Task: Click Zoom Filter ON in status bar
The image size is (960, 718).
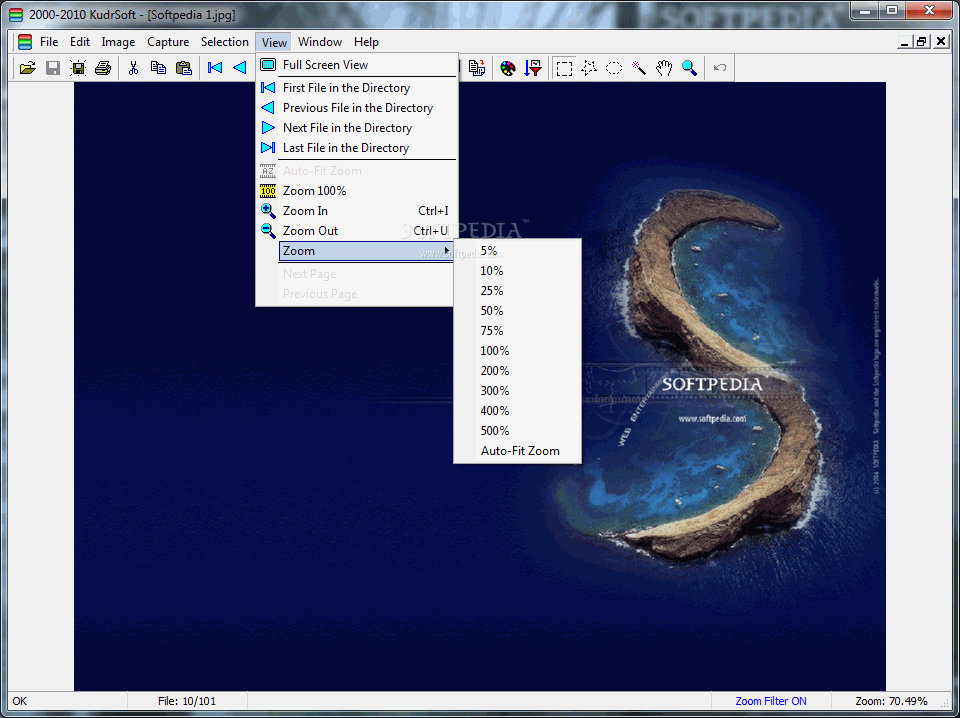Action: 771,701
